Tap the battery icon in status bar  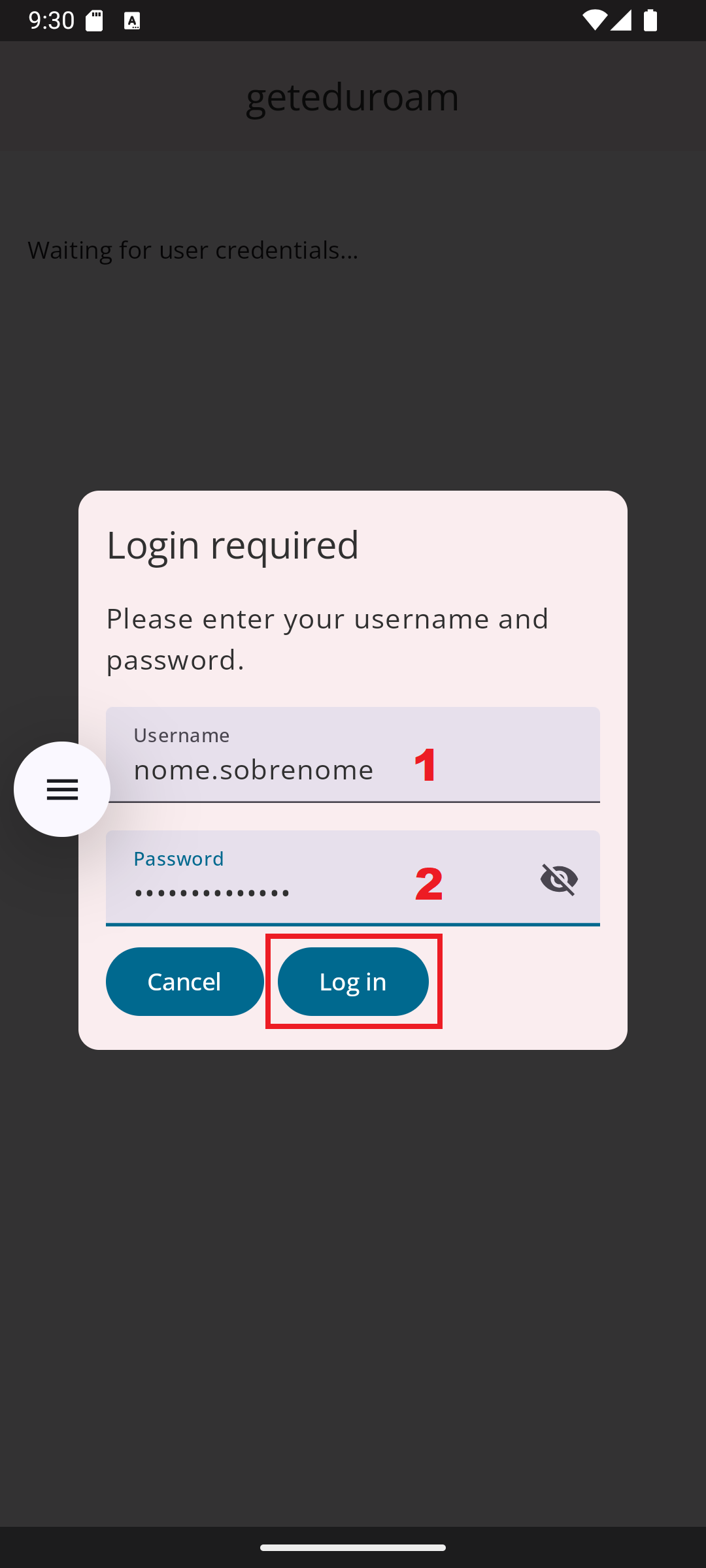(650, 21)
